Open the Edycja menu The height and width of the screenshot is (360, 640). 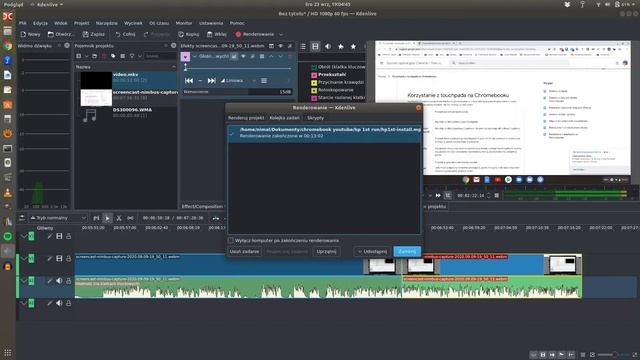[40, 23]
